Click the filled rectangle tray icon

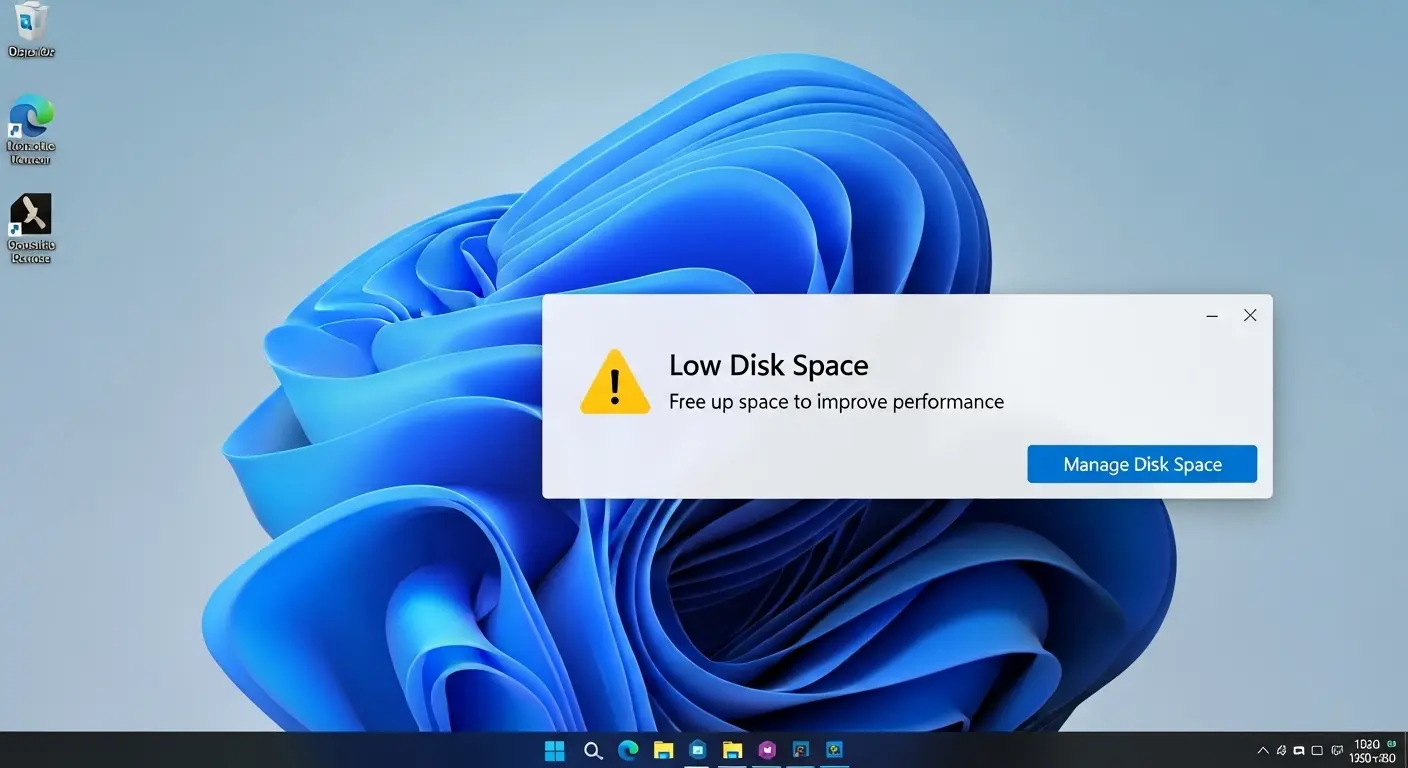click(1299, 751)
